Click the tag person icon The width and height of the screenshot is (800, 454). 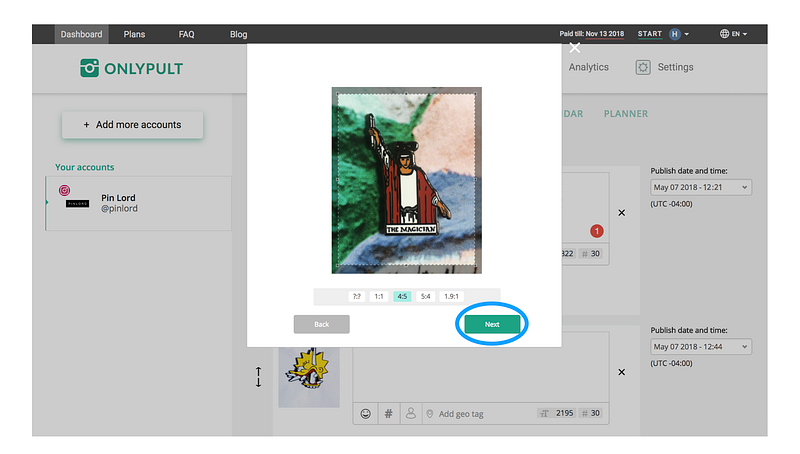(x=411, y=413)
